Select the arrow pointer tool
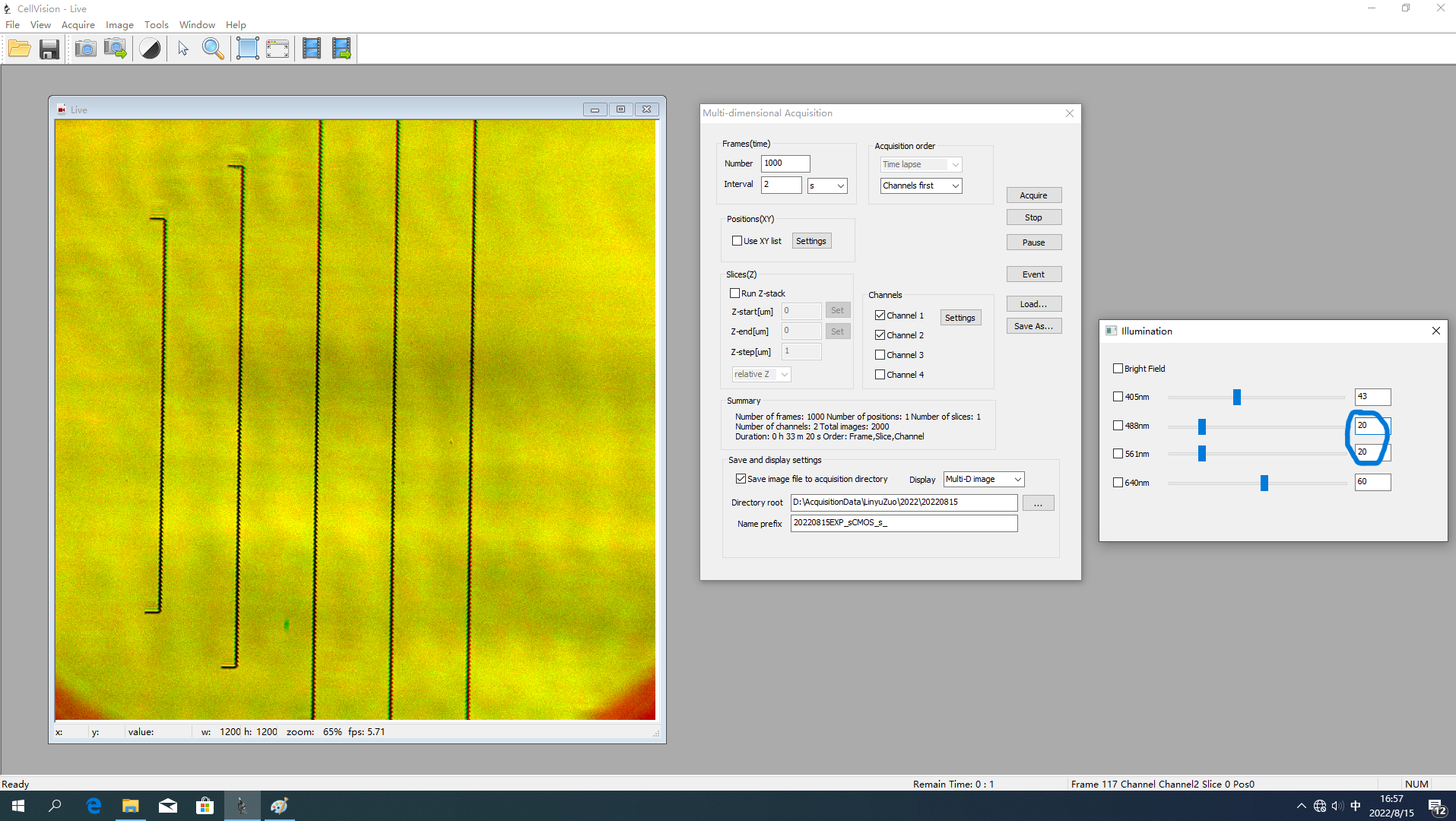This screenshot has width=1456, height=821. 182,49
